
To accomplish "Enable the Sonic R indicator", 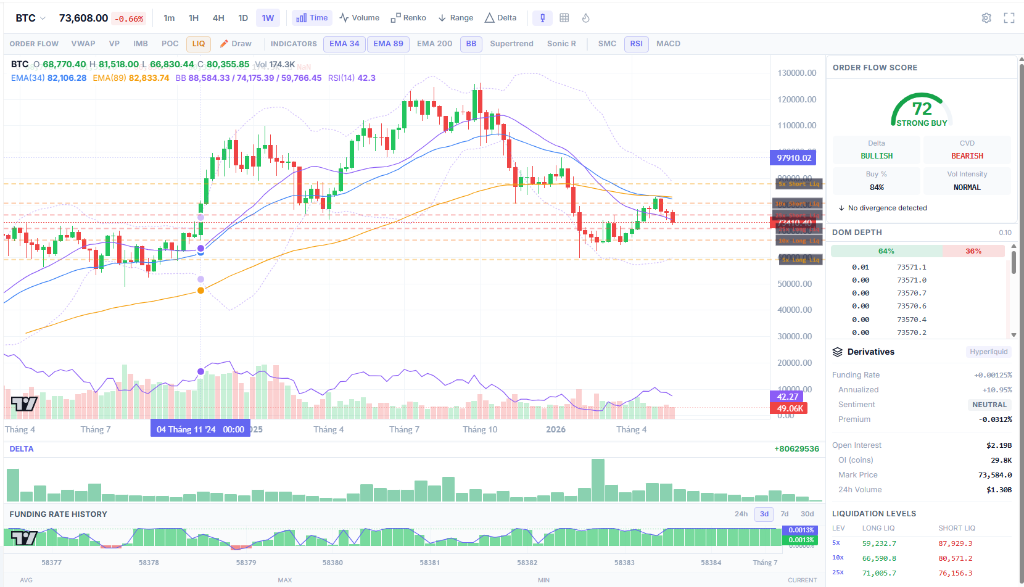I will point(562,44).
